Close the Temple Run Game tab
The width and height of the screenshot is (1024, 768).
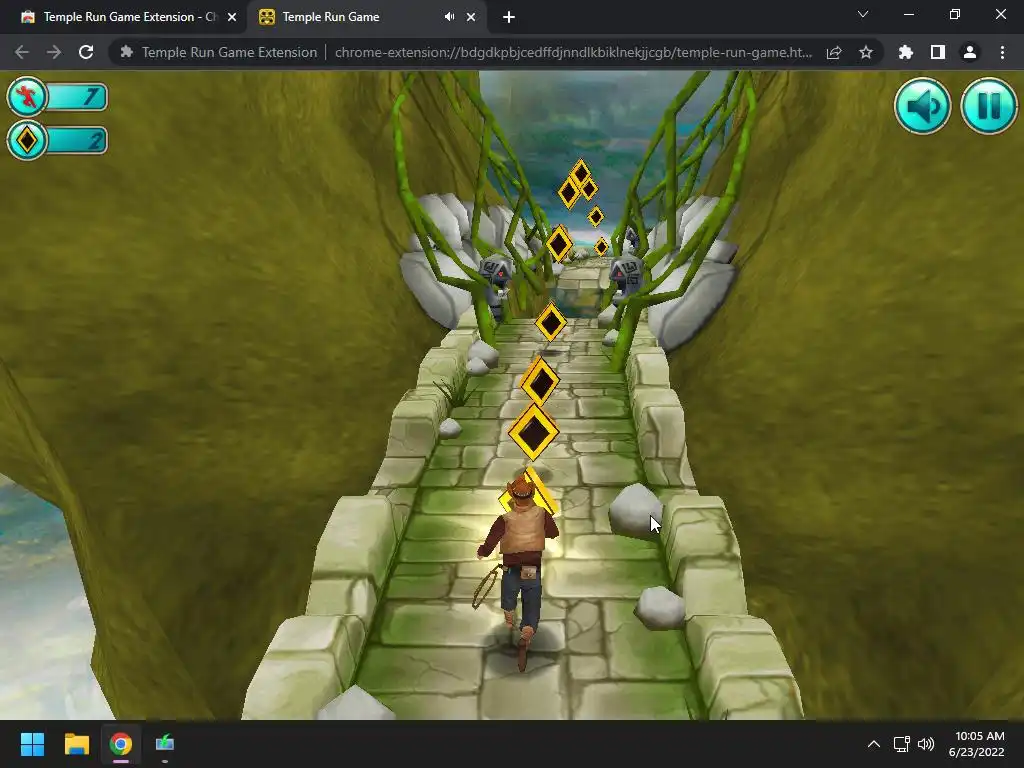(x=471, y=17)
